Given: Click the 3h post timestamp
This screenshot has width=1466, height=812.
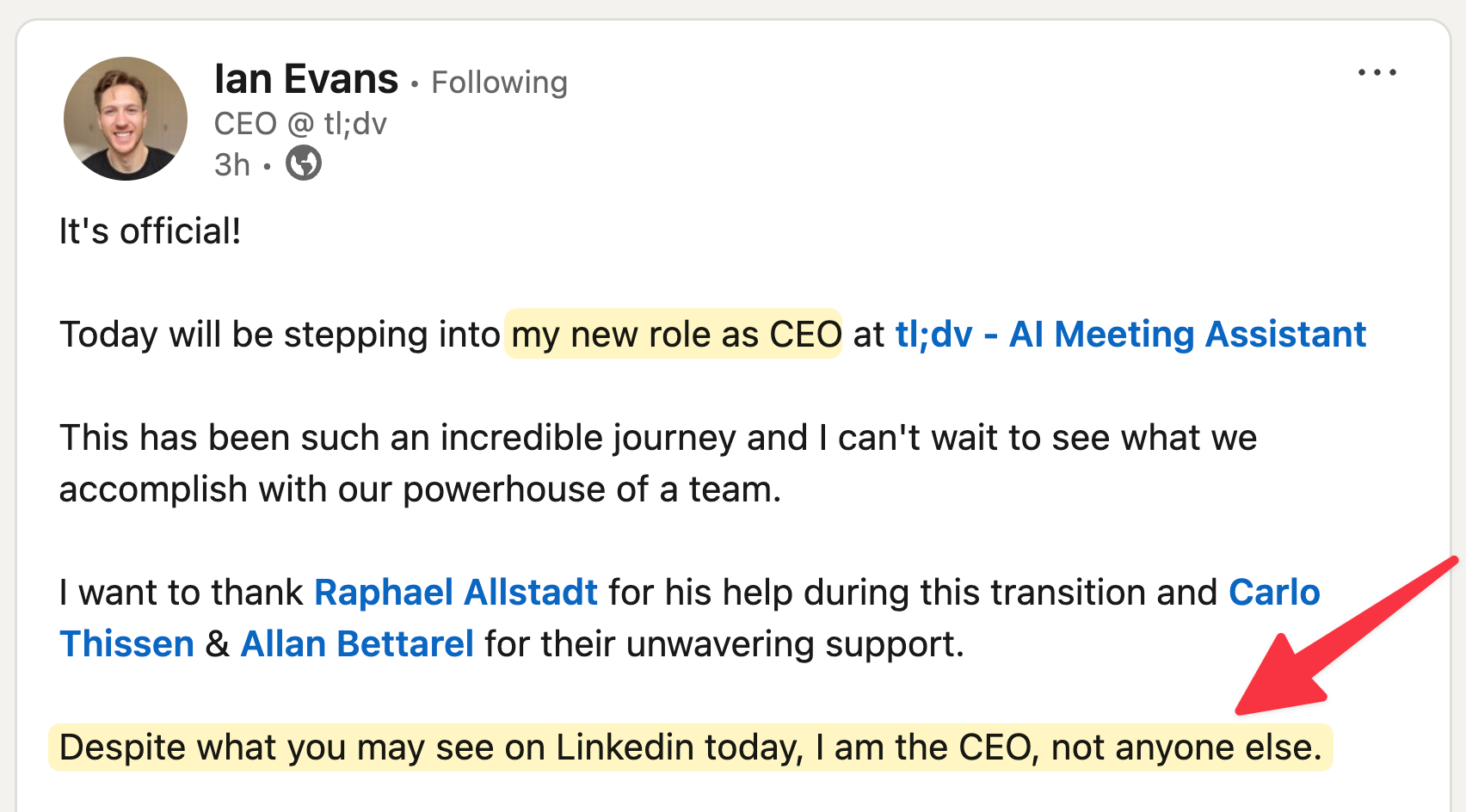Looking at the screenshot, I should pyautogui.click(x=231, y=164).
